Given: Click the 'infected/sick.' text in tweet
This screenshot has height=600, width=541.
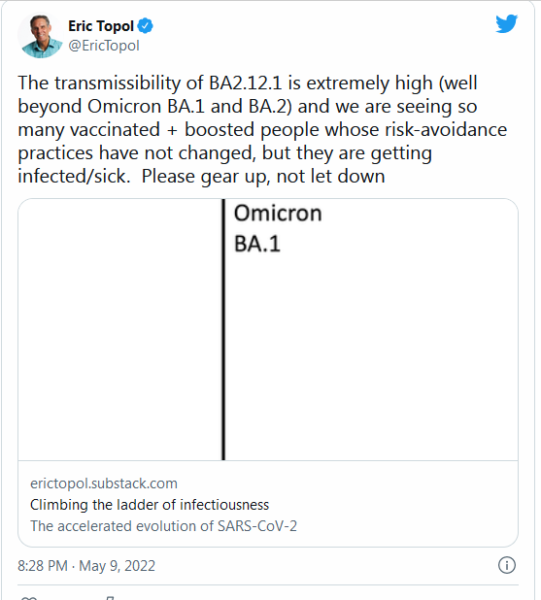Looking at the screenshot, I should pos(74,176).
